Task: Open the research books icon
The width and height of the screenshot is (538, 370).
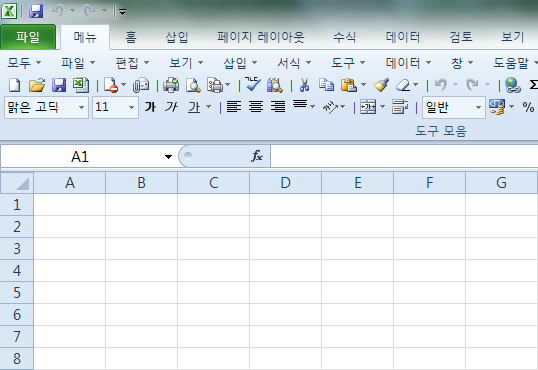Action: point(274,85)
